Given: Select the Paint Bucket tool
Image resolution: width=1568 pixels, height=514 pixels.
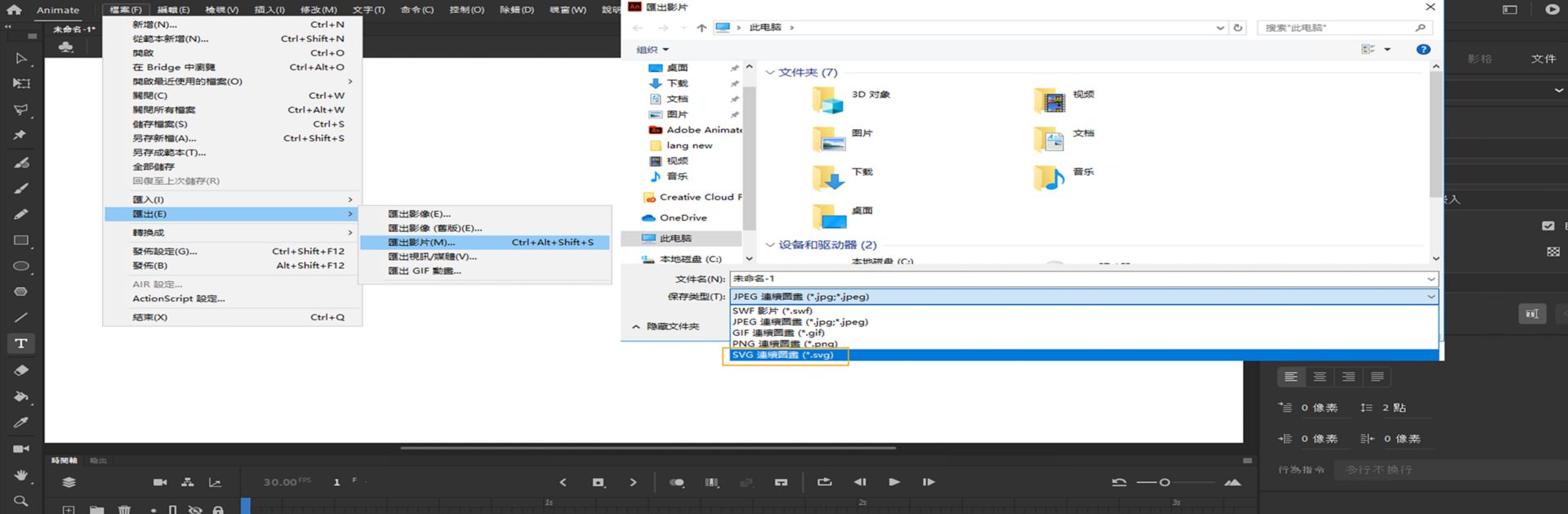Looking at the screenshot, I should point(21,396).
